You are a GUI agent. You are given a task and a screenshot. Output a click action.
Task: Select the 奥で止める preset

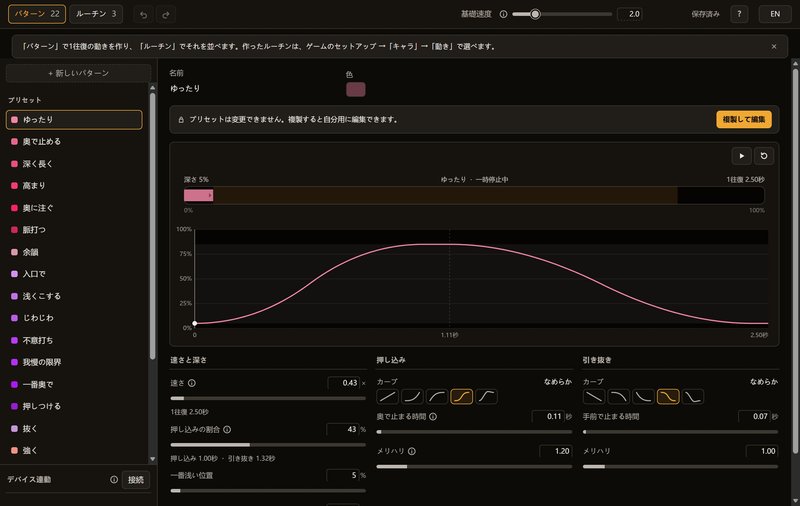pos(74,141)
